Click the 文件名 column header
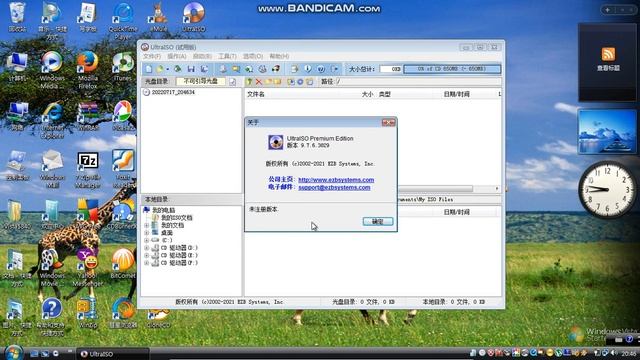This screenshot has width=640, height=360. pos(256,94)
